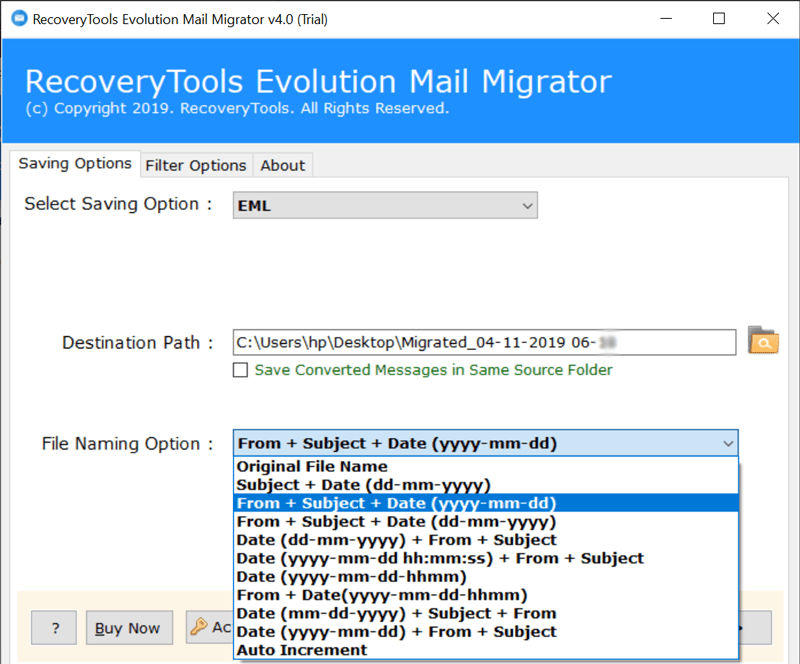The image size is (800, 664).
Task: Open the Select Saving Option EML dropdown
Action: 385,205
